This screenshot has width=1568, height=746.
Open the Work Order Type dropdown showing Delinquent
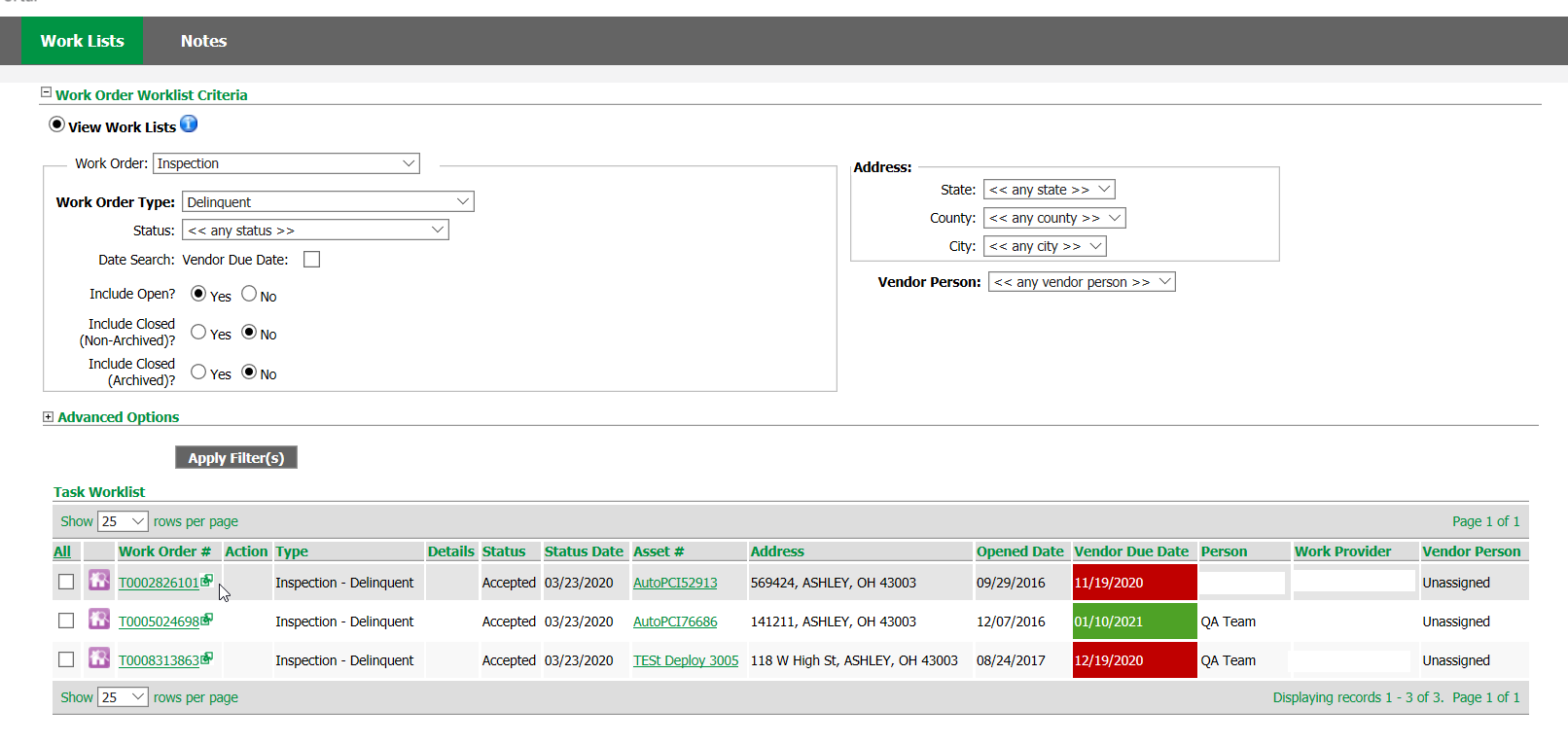point(328,201)
